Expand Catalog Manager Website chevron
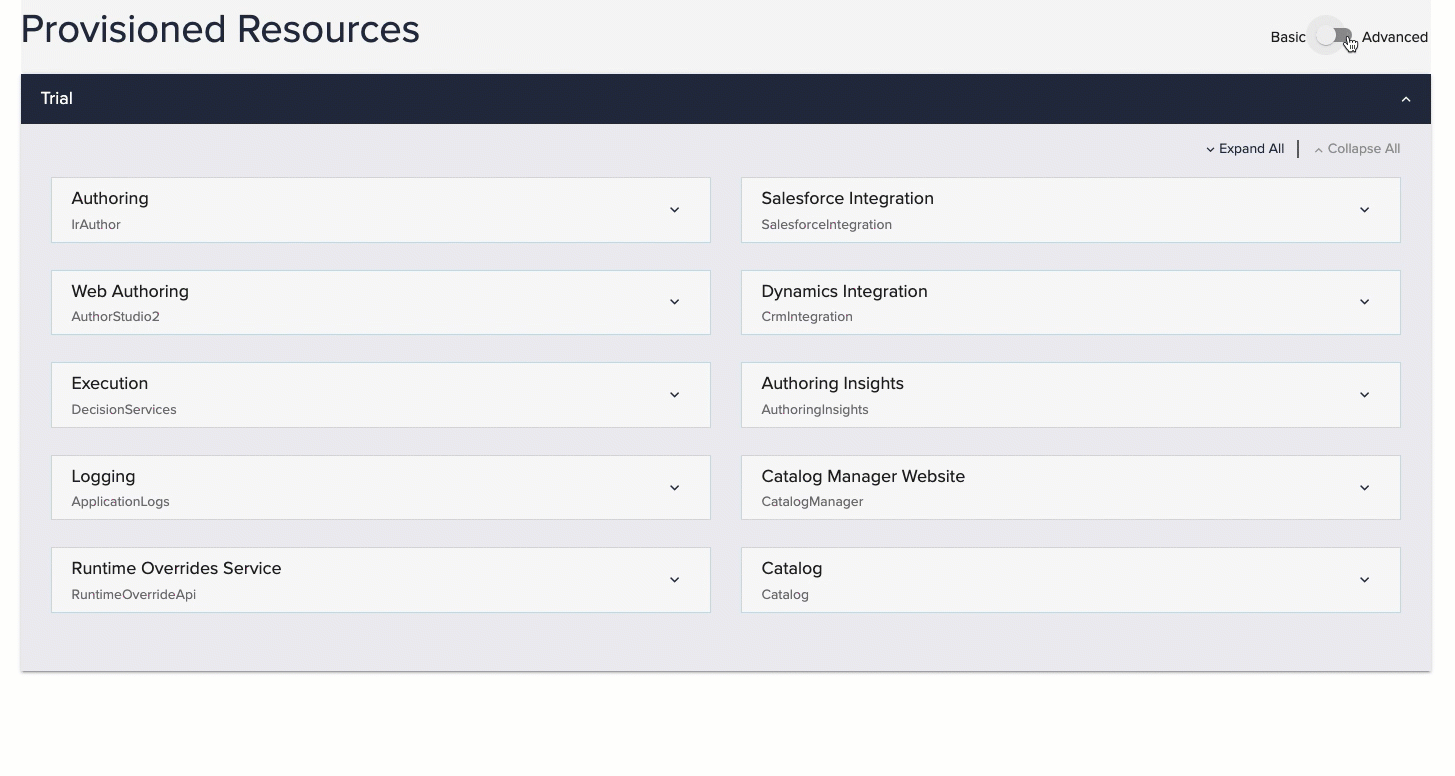Image resolution: width=1455 pixels, height=776 pixels. [x=1364, y=488]
